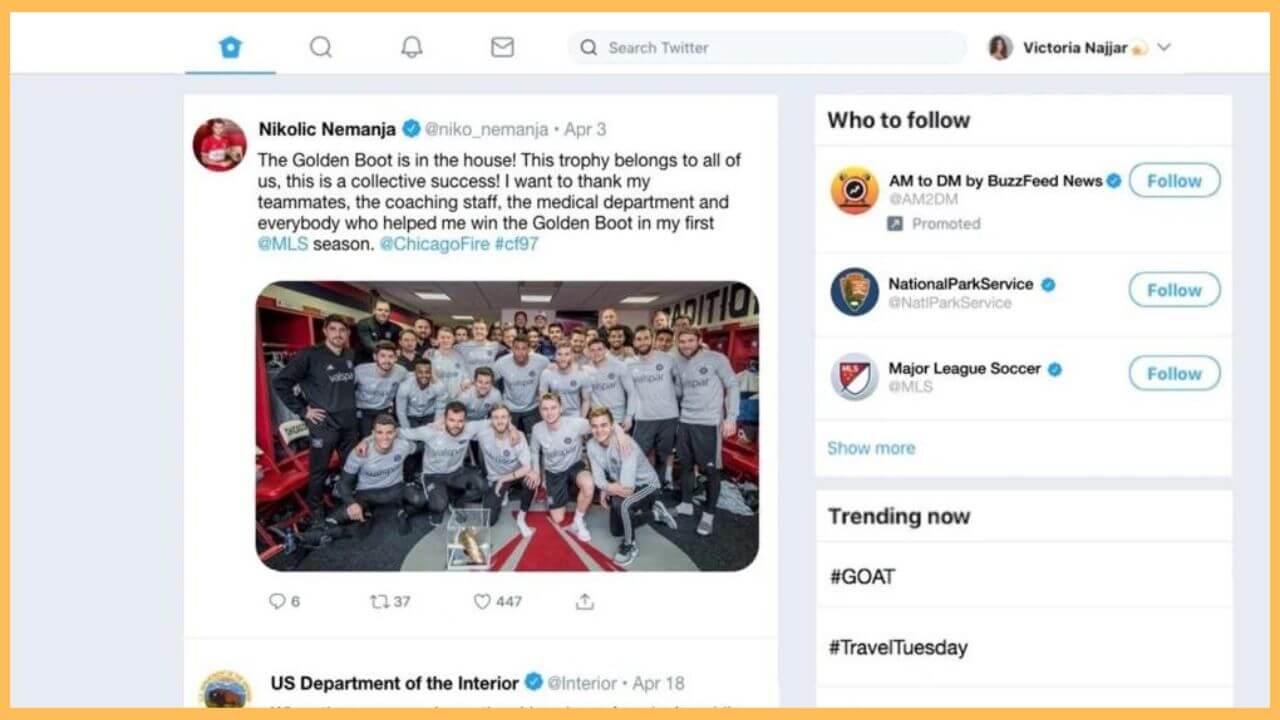Open the Home tab icon
The height and width of the screenshot is (720, 1280).
click(231, 47)
